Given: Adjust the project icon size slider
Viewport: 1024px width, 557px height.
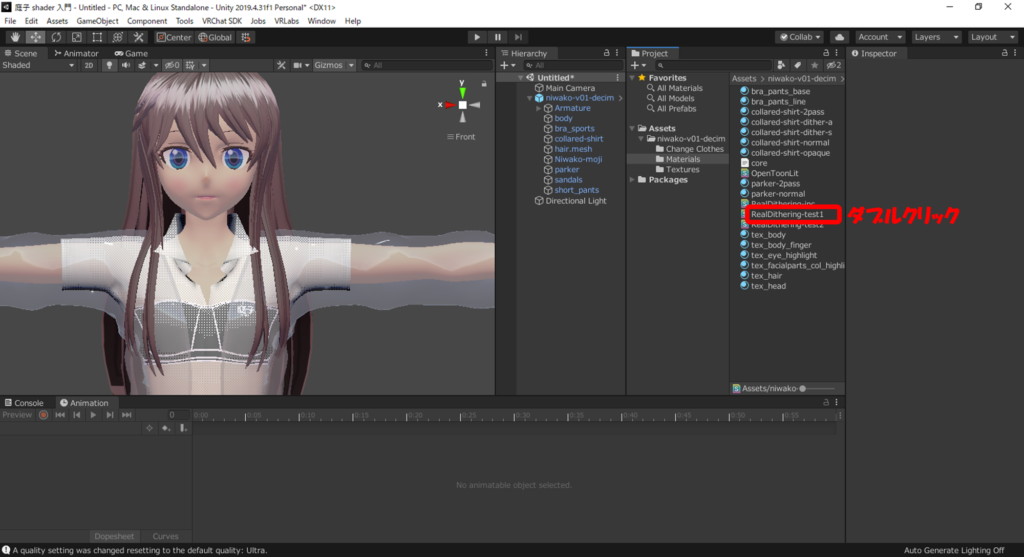Looking at the screenshot, I should (802, 388).
